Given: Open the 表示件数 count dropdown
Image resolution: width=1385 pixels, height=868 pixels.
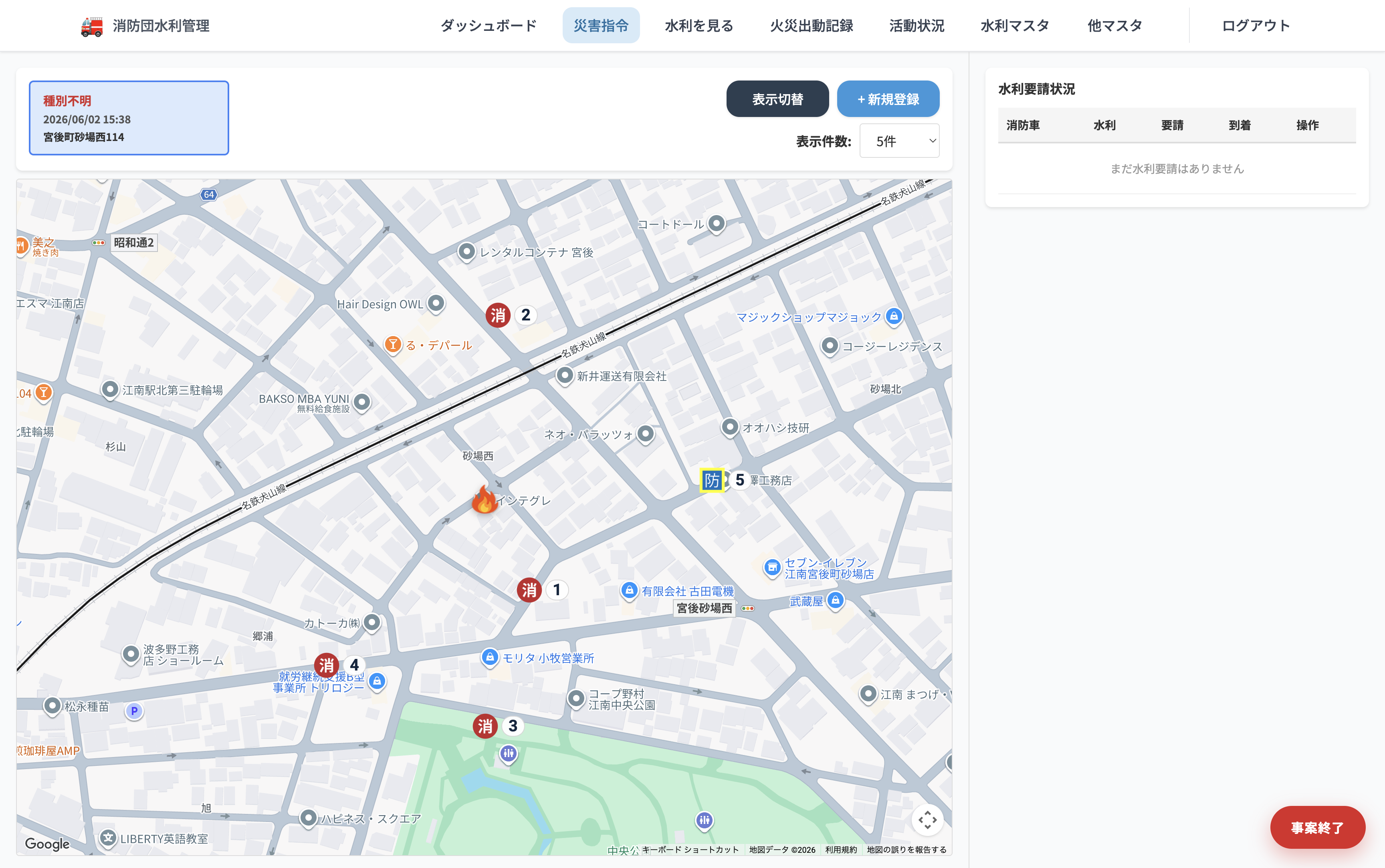Looking at the screenshot, I should [x=899, y=141].
